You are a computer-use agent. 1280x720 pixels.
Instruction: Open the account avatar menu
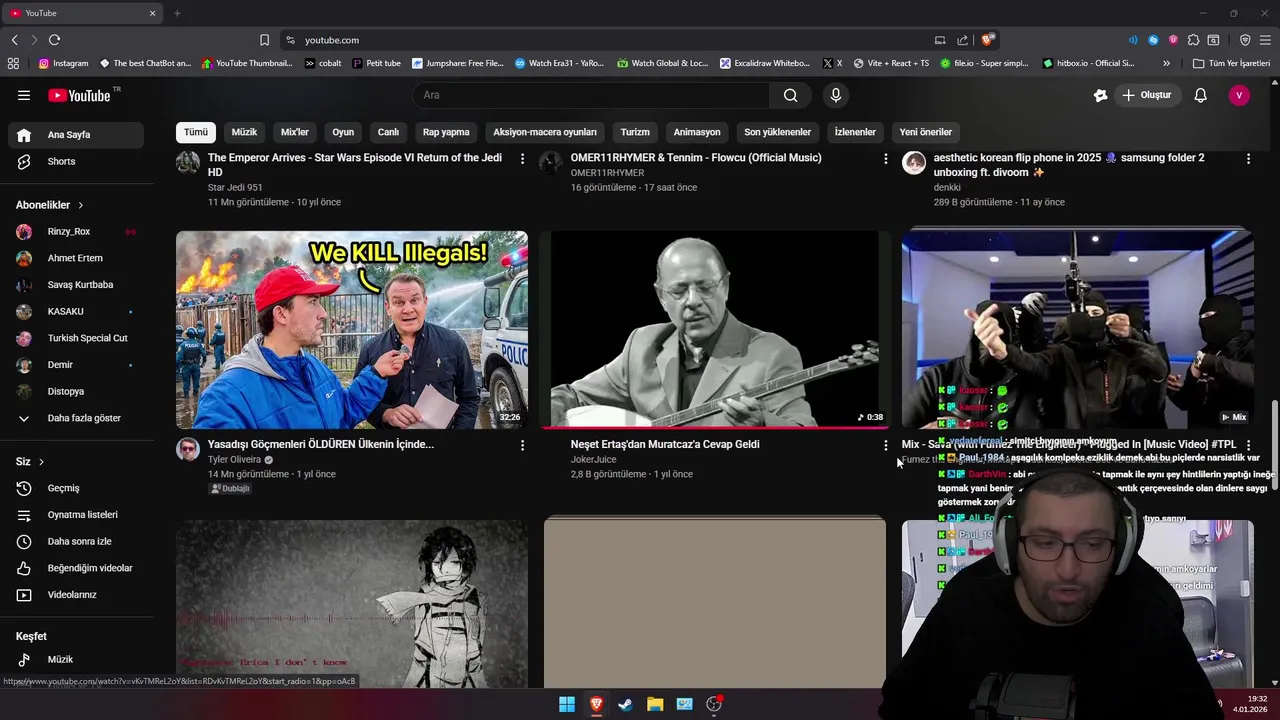click(1239, 95)
